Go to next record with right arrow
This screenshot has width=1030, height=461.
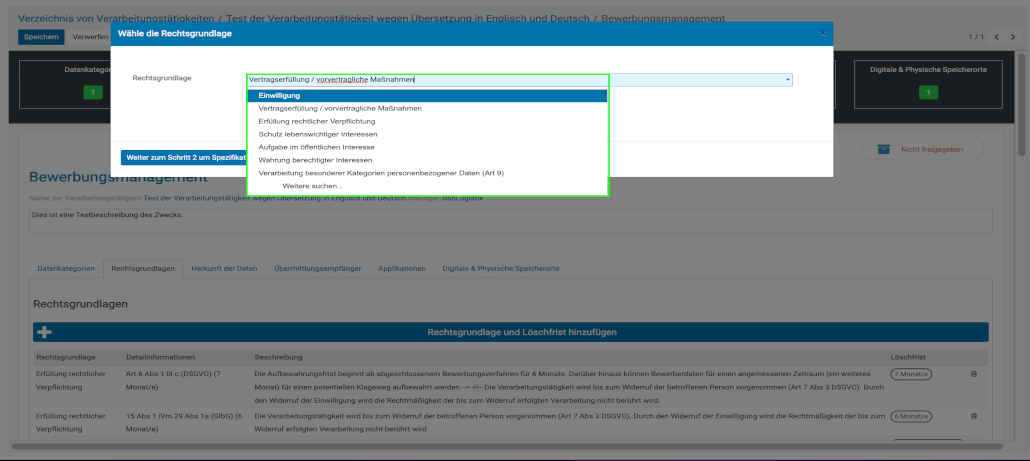tap(1012, 37)
